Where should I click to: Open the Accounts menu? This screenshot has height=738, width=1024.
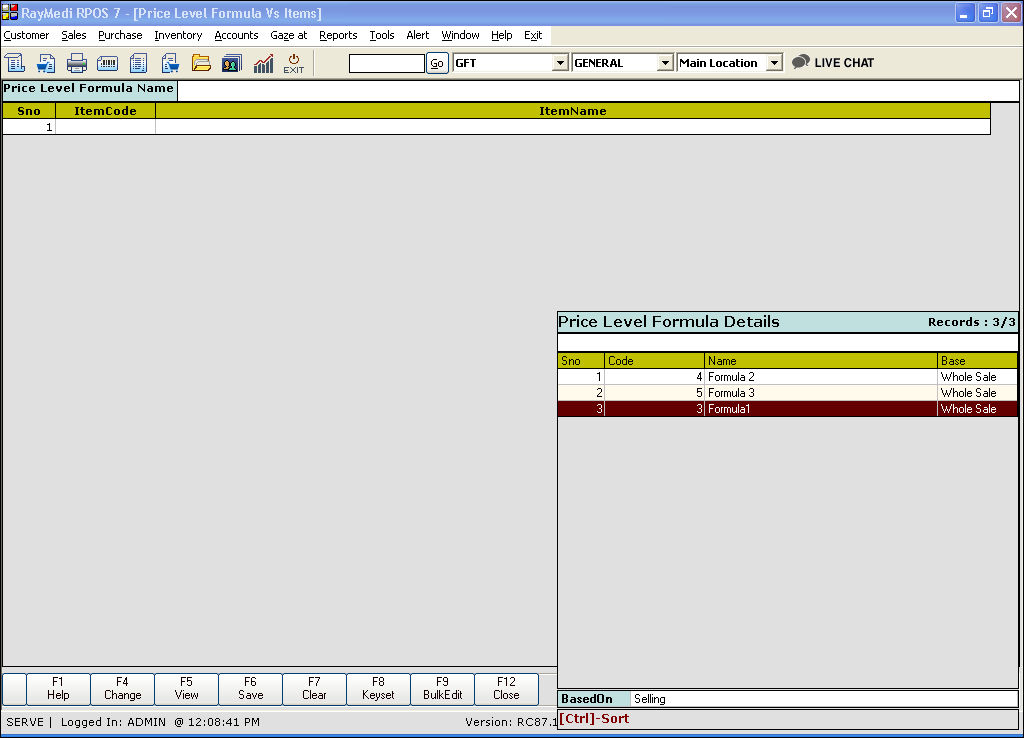pos(236,35)
